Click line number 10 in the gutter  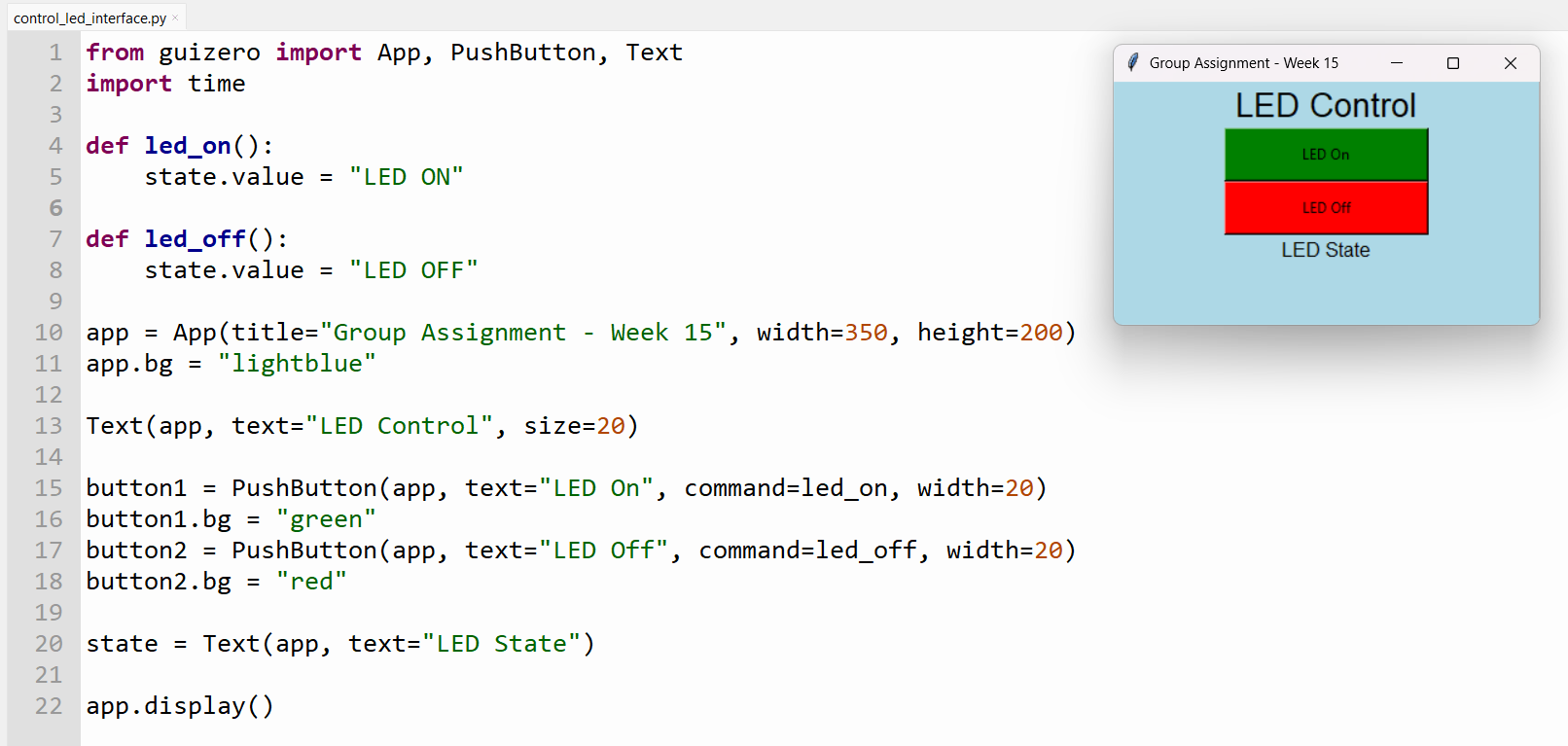click(49, 333)
